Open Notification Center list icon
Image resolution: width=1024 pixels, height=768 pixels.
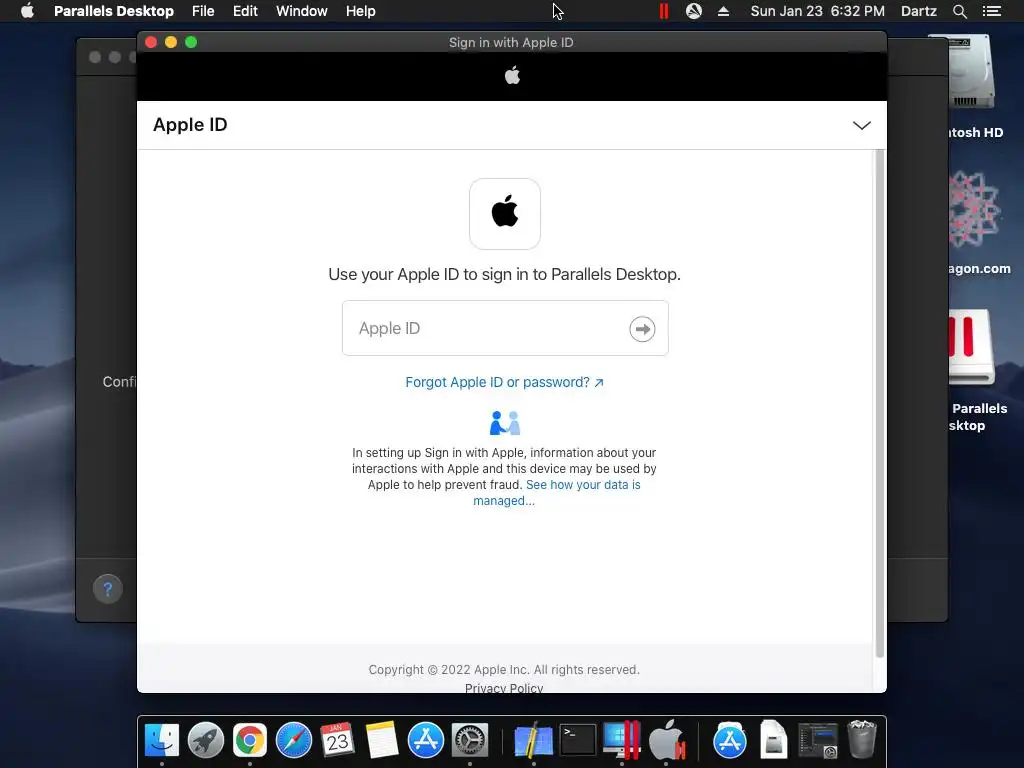(x=991, y=11)
